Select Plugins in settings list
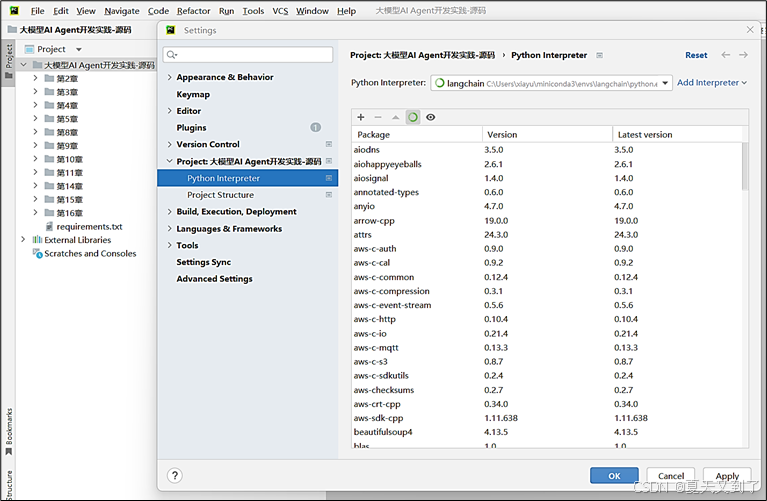767x501 pixels. click(191, 128)
